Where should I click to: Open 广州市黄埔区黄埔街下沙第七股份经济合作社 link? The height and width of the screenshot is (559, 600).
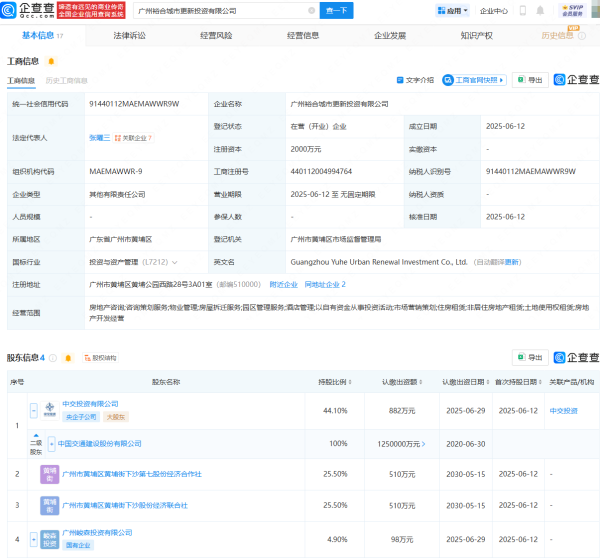(132, 474)
